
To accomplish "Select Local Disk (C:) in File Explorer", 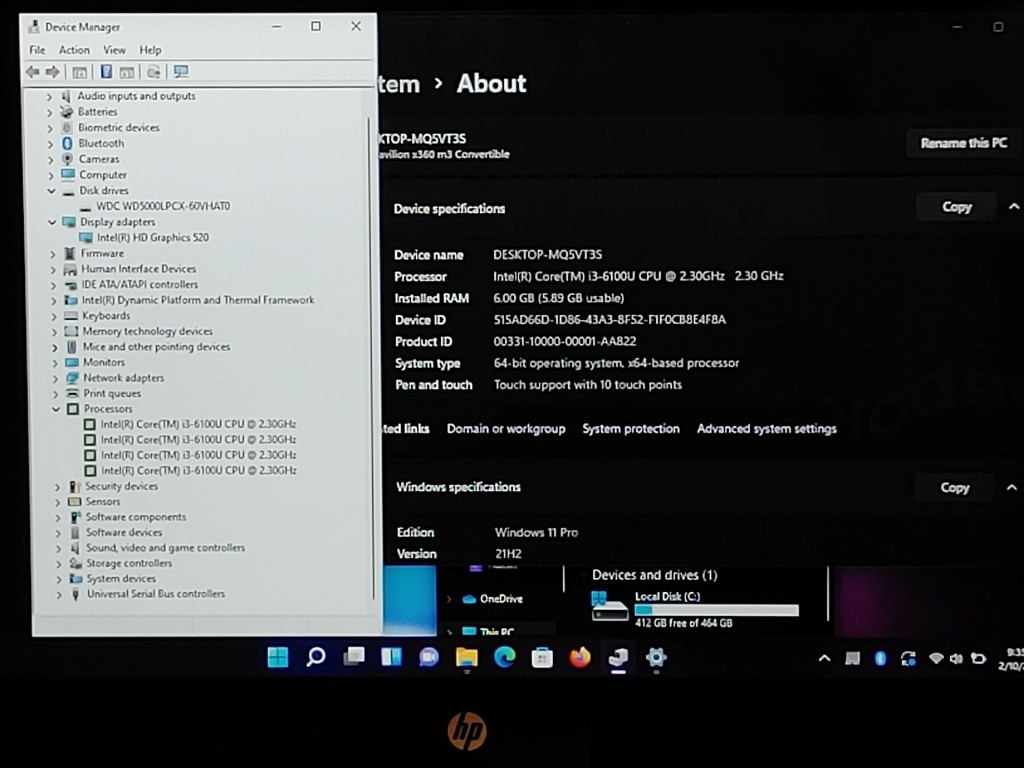I will 695,609.
